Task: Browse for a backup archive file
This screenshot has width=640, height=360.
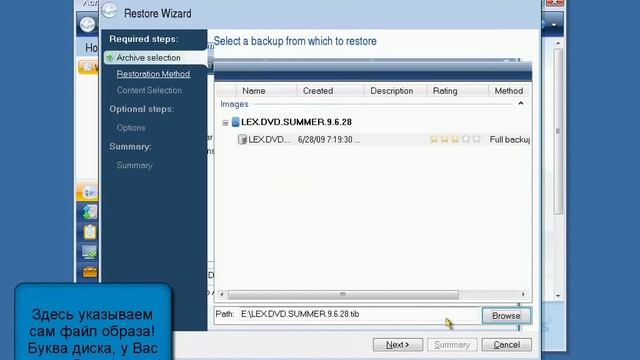Action: click(506, 316)
